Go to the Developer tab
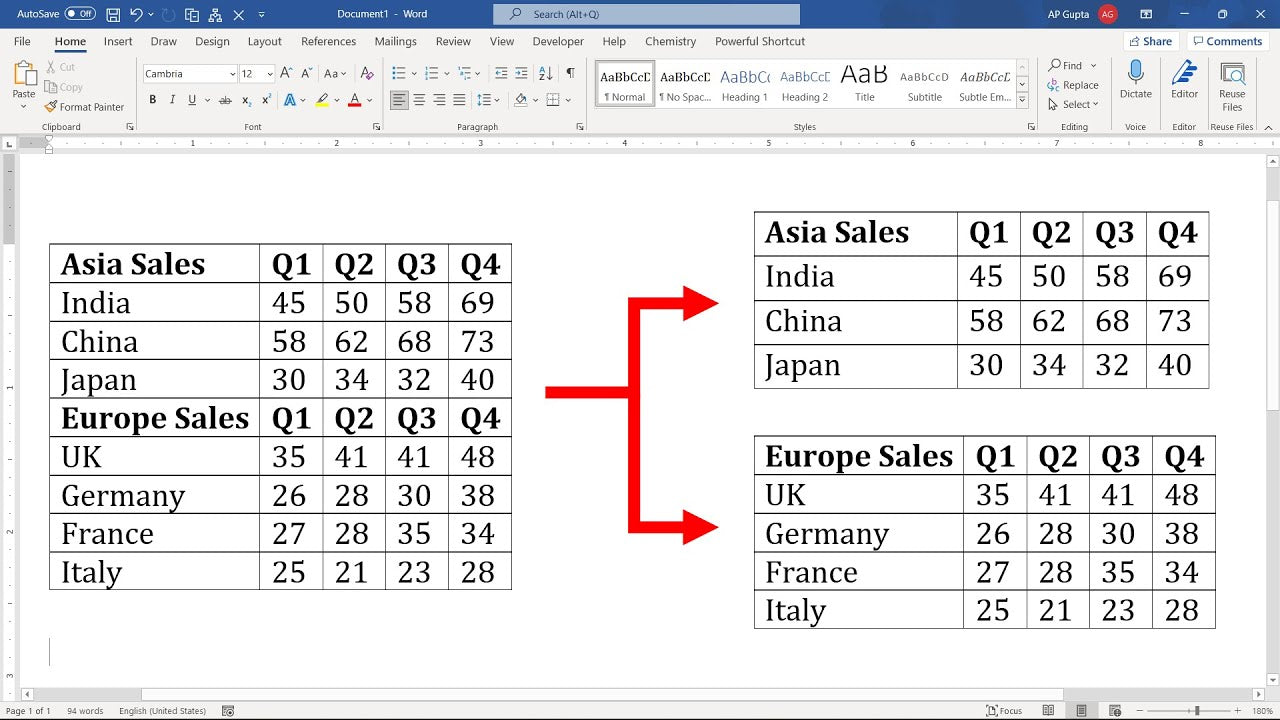The width and height of the screenshot is (1280, 720). pyautogui.click(x=558, y=41)
